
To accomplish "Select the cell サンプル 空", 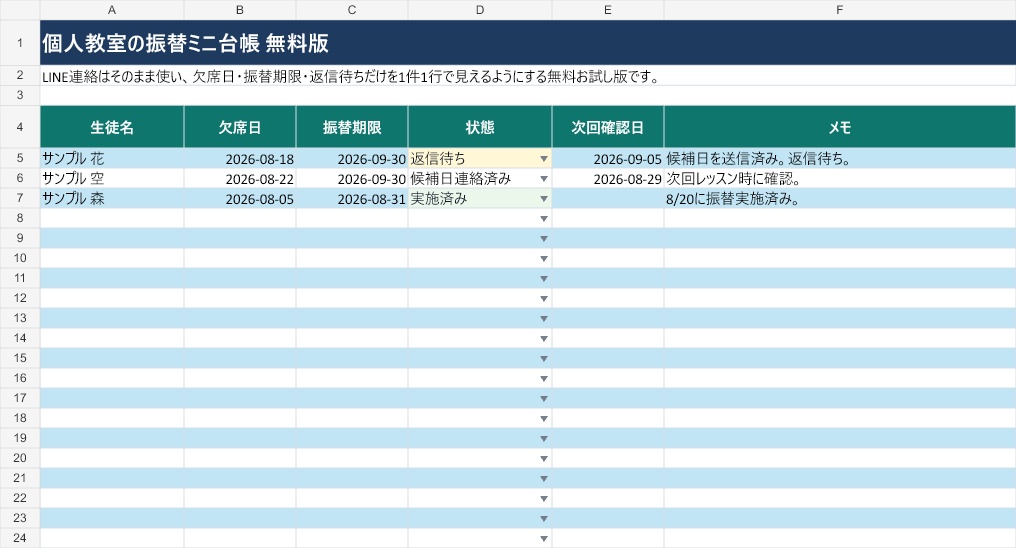I will (112, 179).
